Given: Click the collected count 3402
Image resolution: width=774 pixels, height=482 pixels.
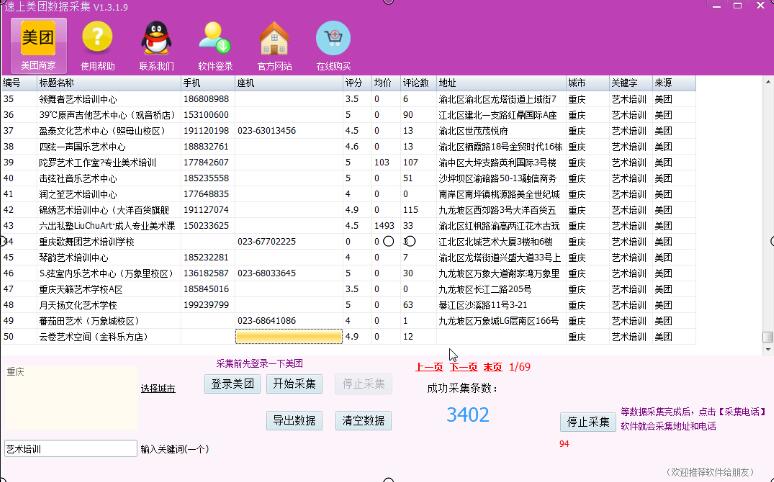Looking at the screenshot, I should tap(467, 415).
